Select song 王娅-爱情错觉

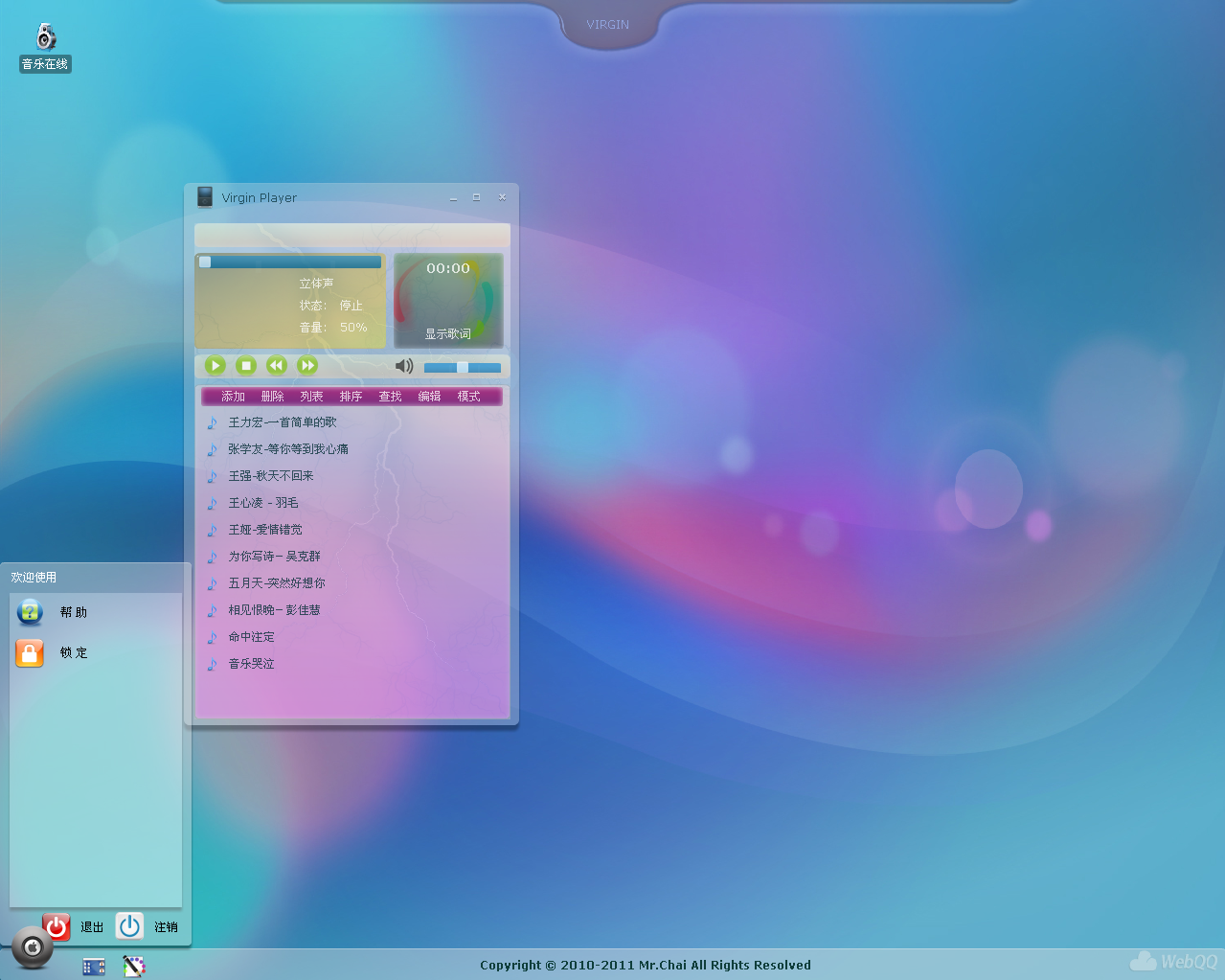pos(265,530)
